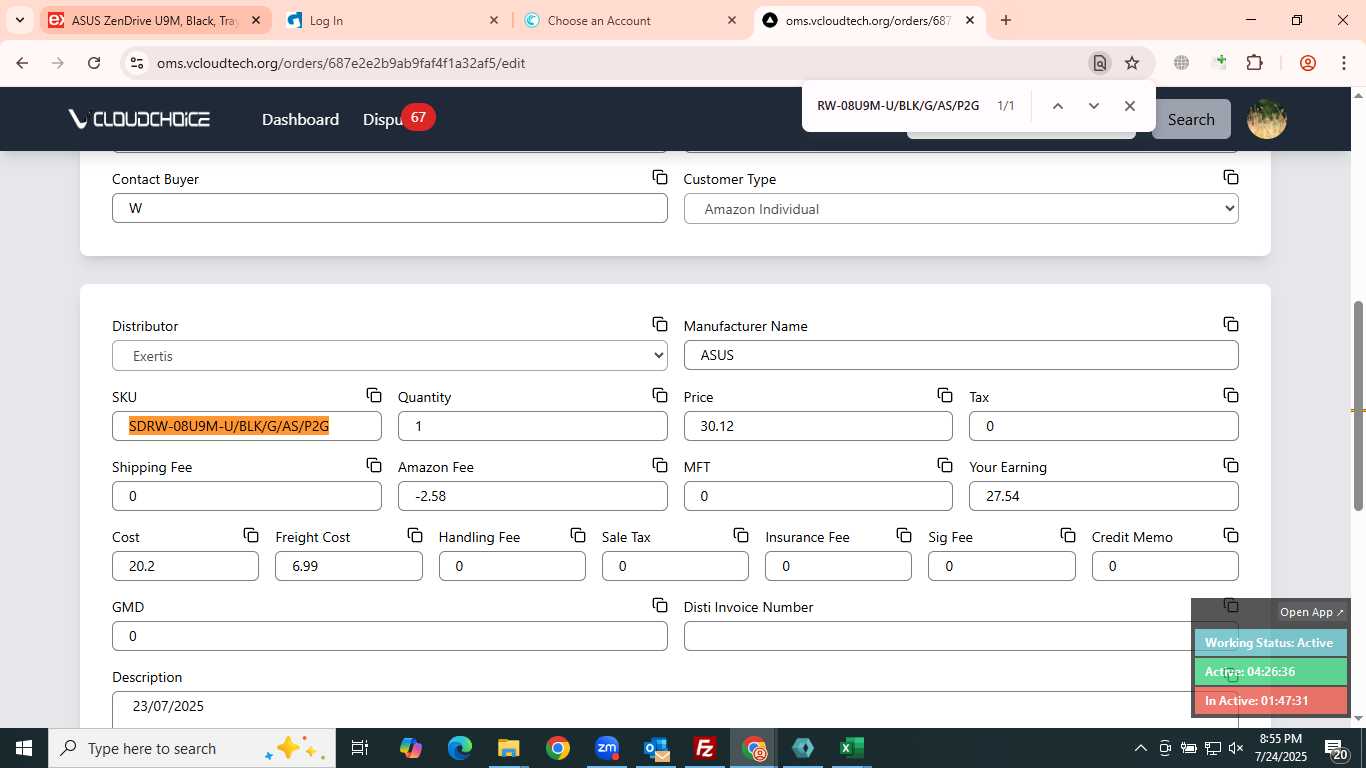This screenshot has width=1366, height=768.
Task: Copy the Your Earning value
Action: [1231, 465]
